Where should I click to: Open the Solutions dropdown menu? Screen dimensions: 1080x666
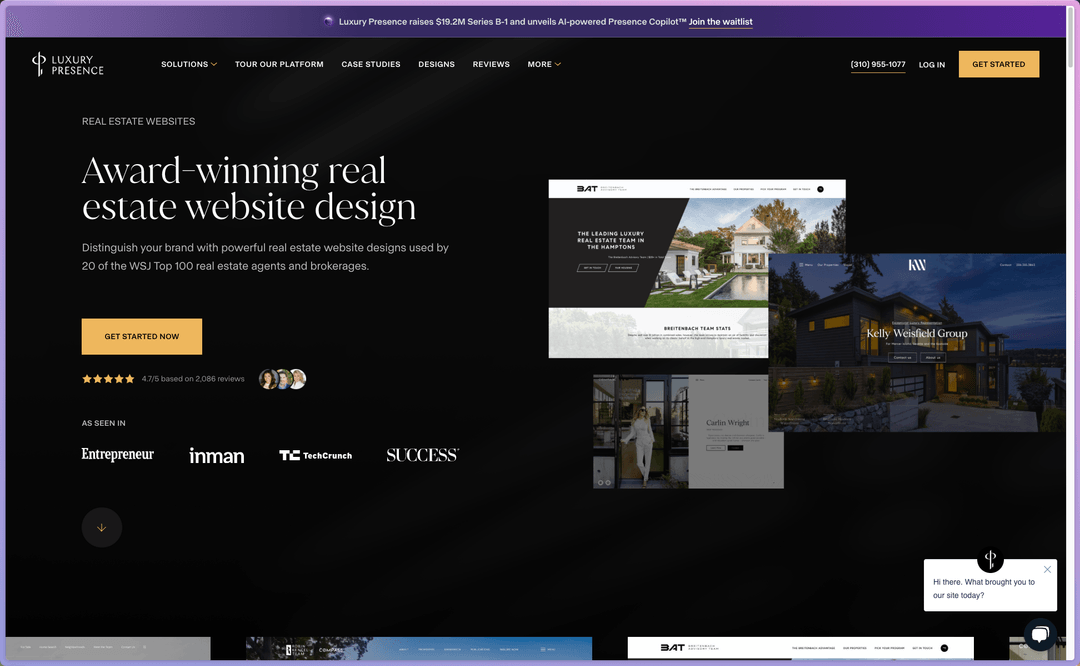click(189, 64)
